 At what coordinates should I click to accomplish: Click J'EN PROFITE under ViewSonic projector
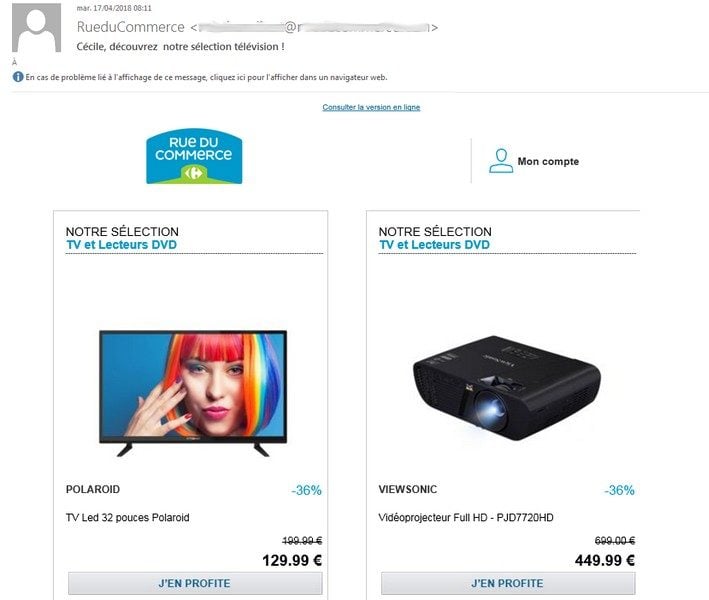tap(508, 583)
